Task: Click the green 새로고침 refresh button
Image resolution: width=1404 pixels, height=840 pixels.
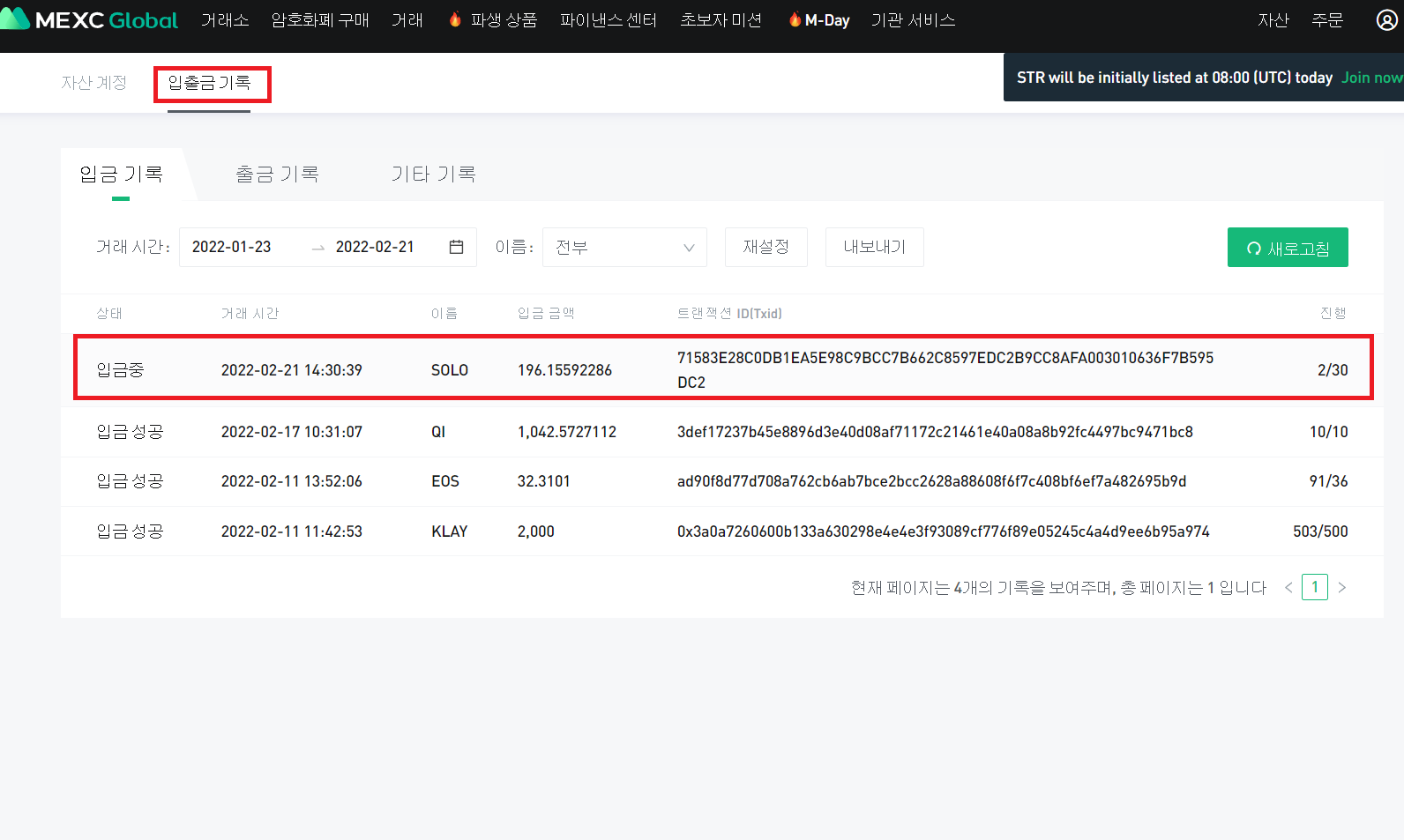Action: click(x=1288, y=248)
